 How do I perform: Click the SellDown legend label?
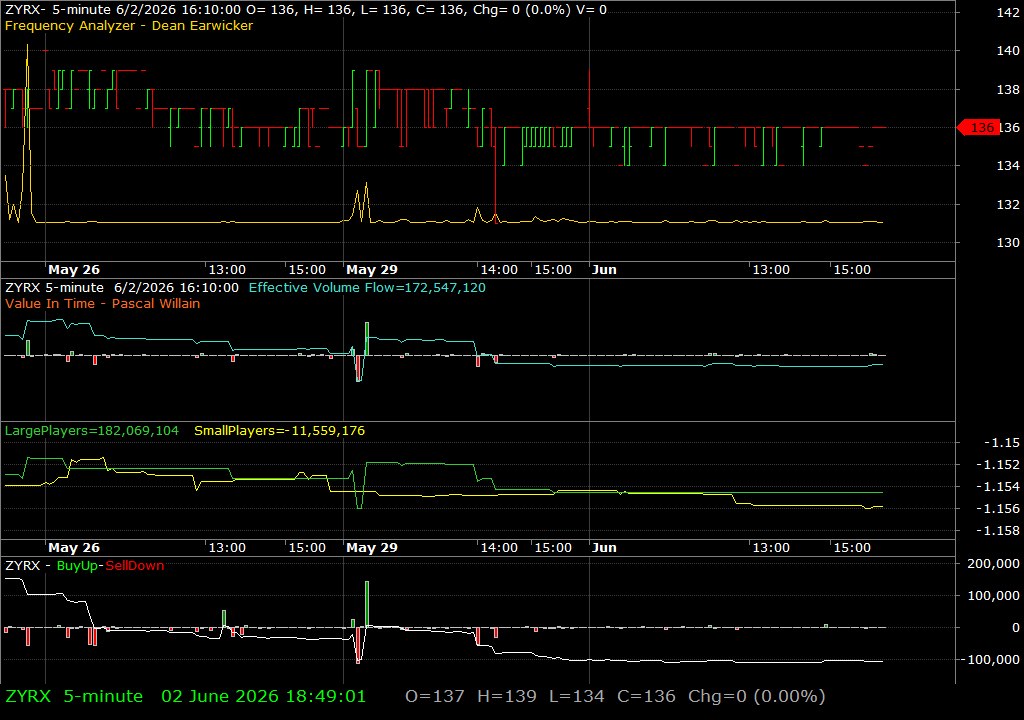(135, 566)
